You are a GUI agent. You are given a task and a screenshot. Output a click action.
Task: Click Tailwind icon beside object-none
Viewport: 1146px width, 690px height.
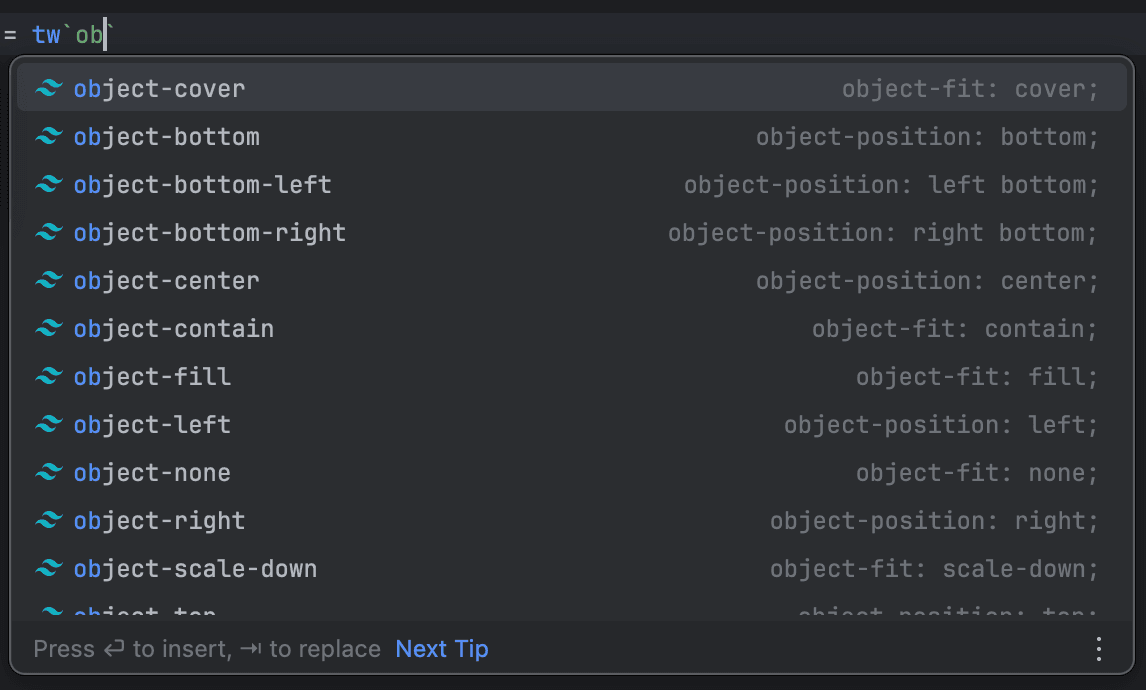[x=48, y=473]
